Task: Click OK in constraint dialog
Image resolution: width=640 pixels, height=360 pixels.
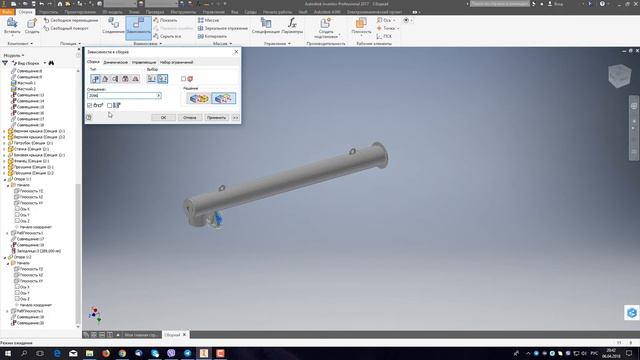Action: coord(163,118)
